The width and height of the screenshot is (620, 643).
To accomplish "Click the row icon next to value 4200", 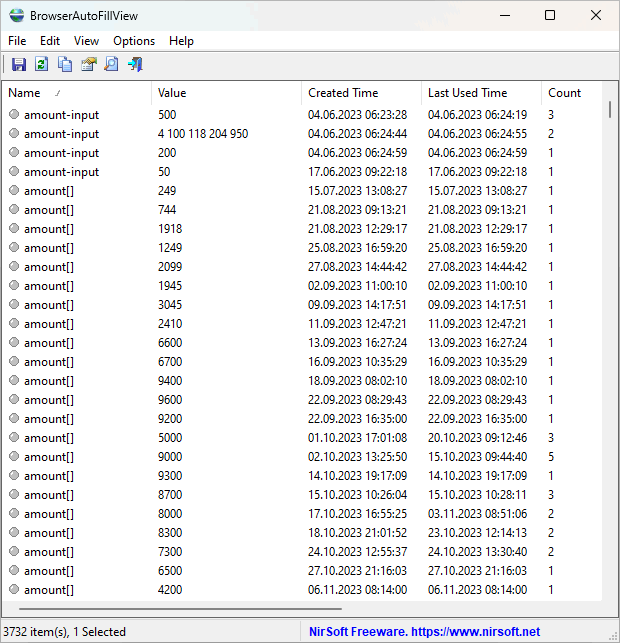I will click(14, 589).
